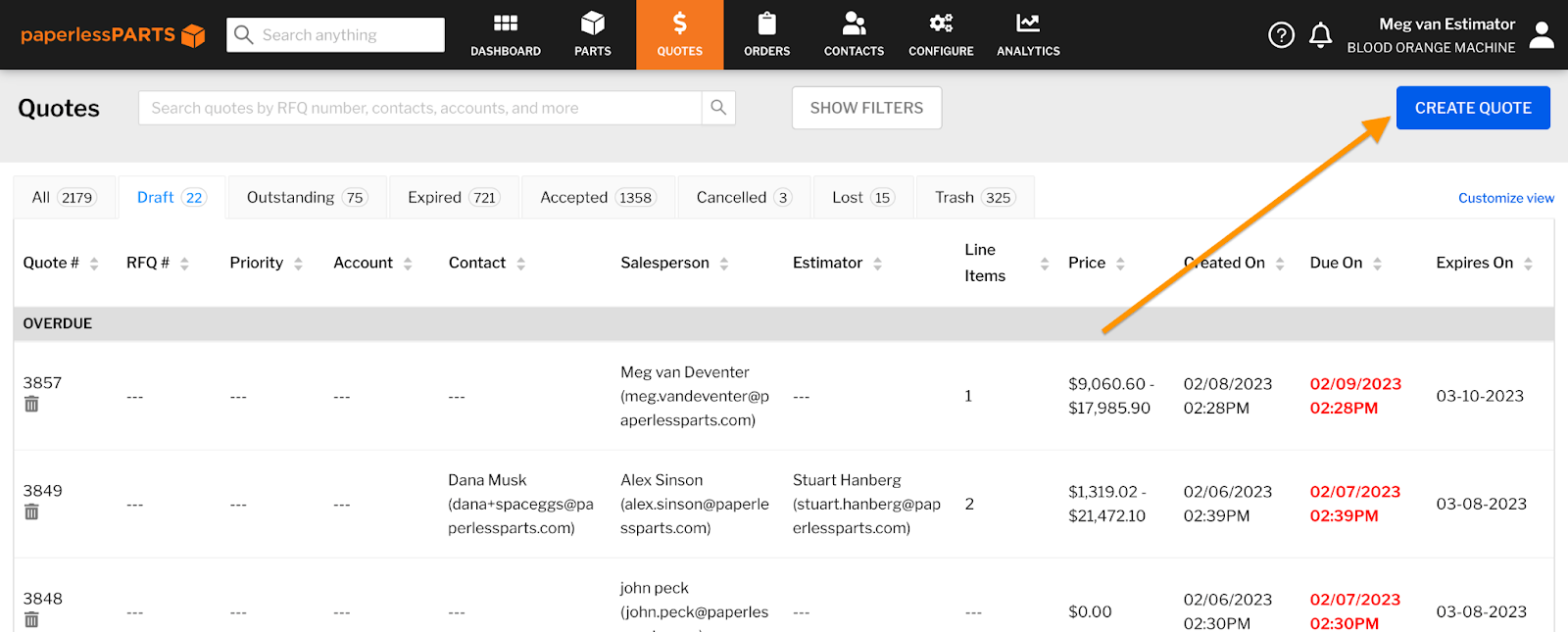Delete quote 3857 with trash icon
This screenshot has width=1568, height=632.
(x=31, y=405)
